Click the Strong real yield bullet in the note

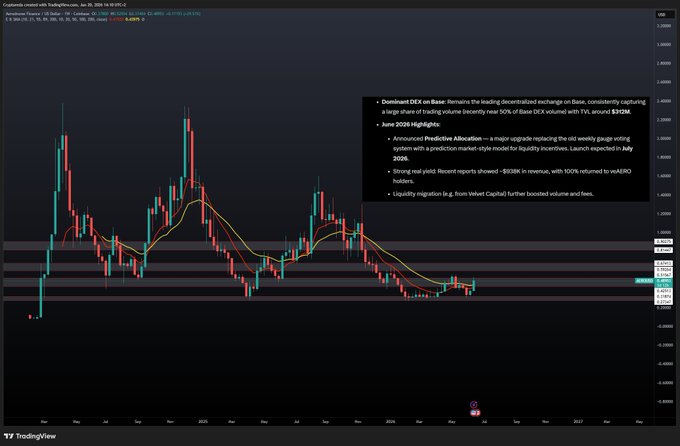512,176
